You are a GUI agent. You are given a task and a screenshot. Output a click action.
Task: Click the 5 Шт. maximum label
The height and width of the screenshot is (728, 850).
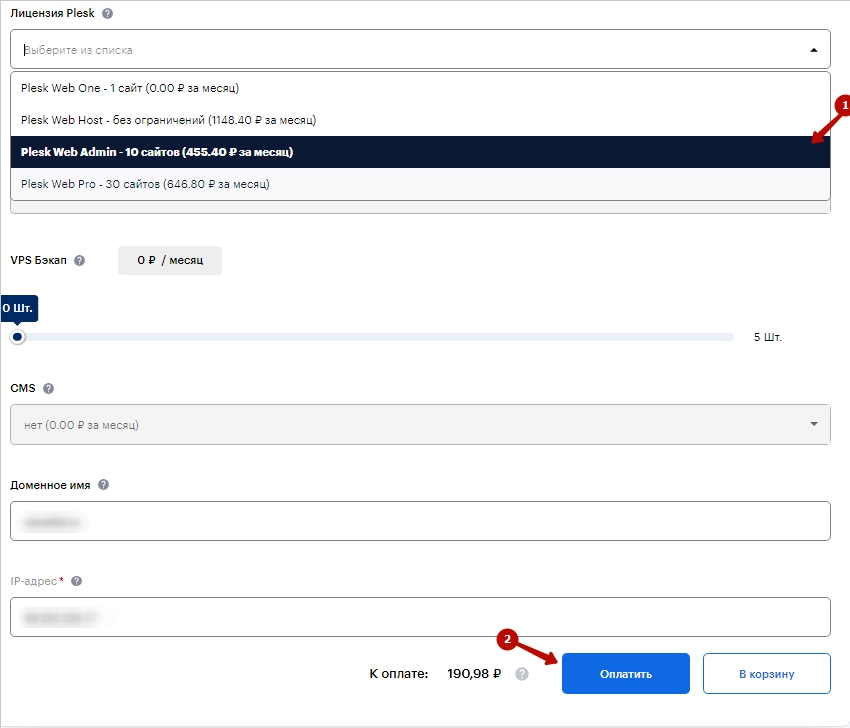click(x=767, y=337)
